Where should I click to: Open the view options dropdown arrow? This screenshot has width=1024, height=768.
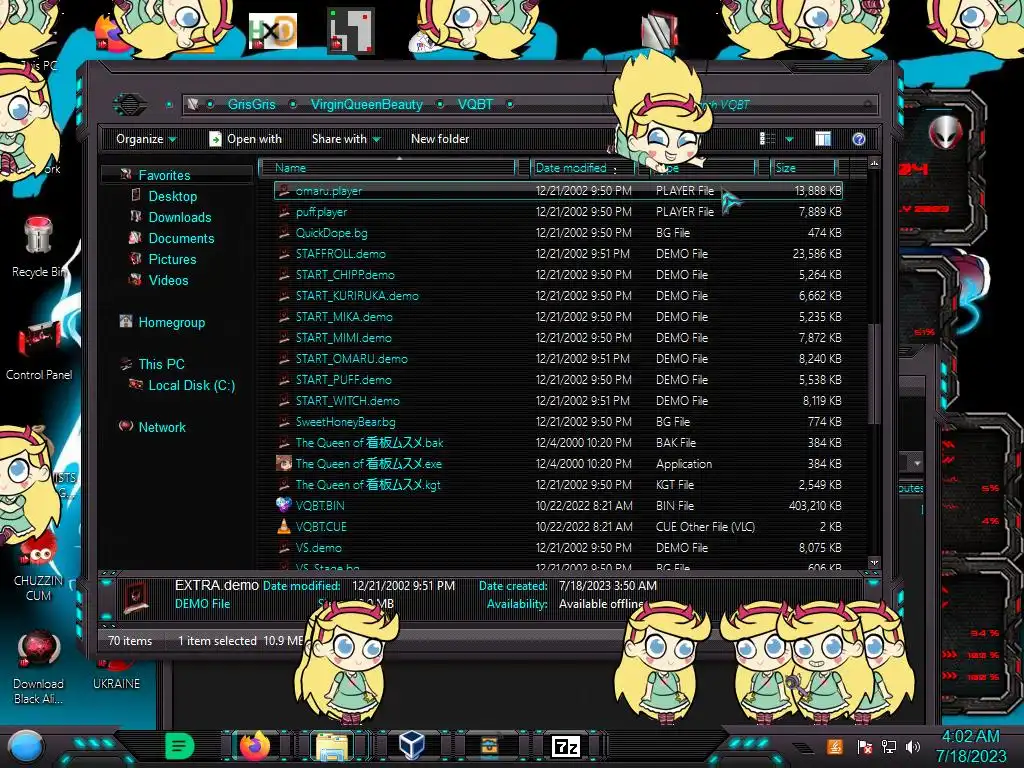coord(790,139)
